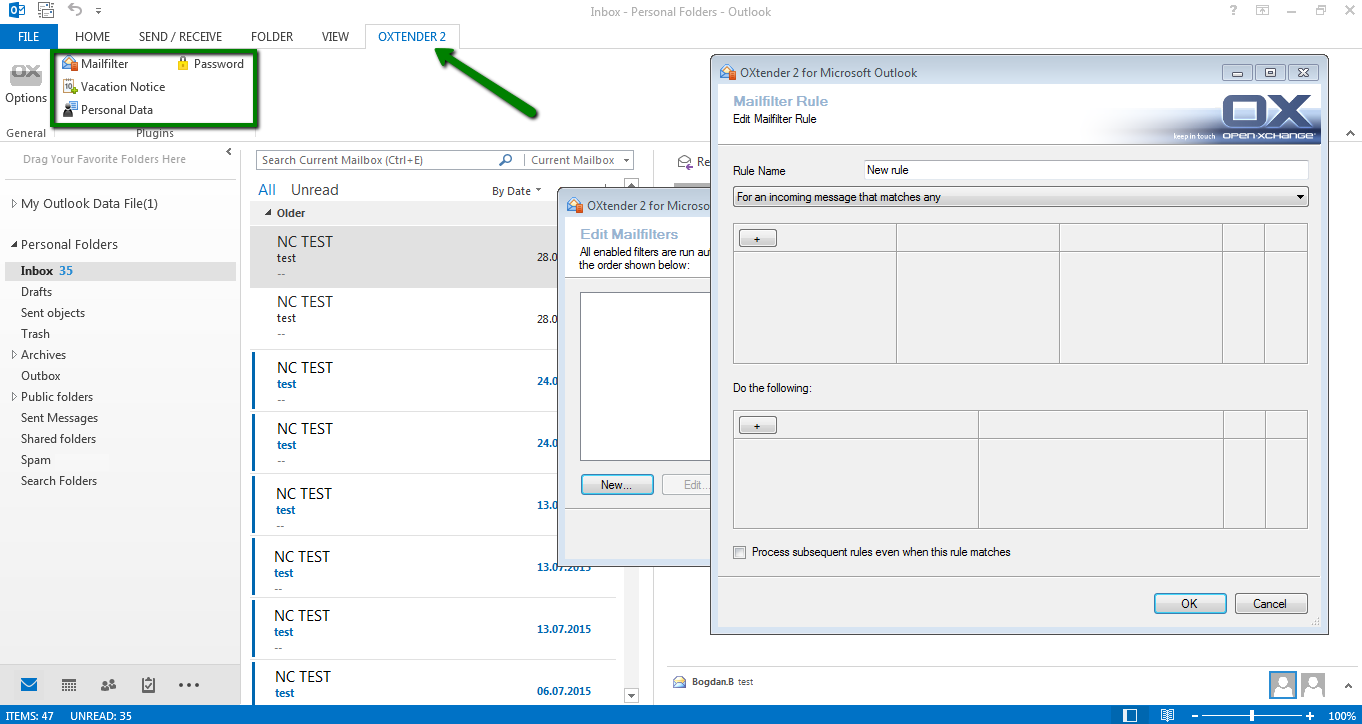Click the normal view status bar icon
The height and width of the screenshot is (724, 1362).
(1130, 716)
